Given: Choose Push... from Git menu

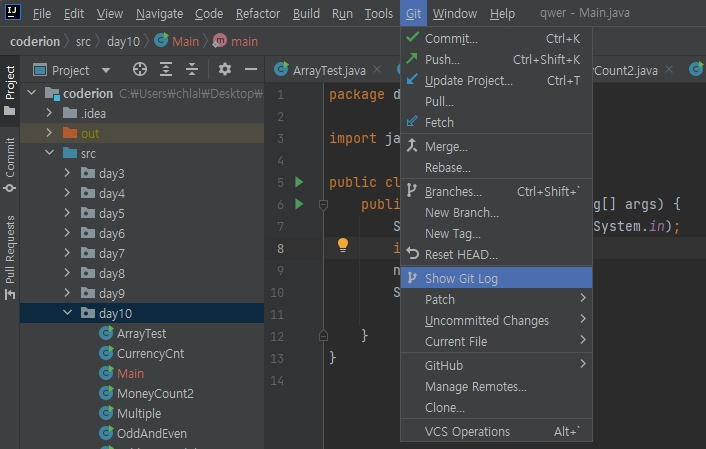Looking at the screenshot, I should click(x=496, y=59).
